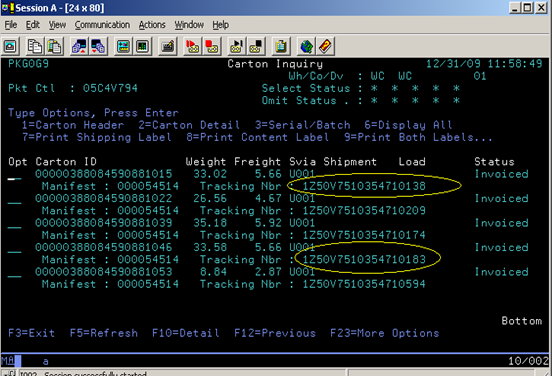Click carton ID 00000388084590881039
This screenshot has width=552, height=376.
pos(104,223)
